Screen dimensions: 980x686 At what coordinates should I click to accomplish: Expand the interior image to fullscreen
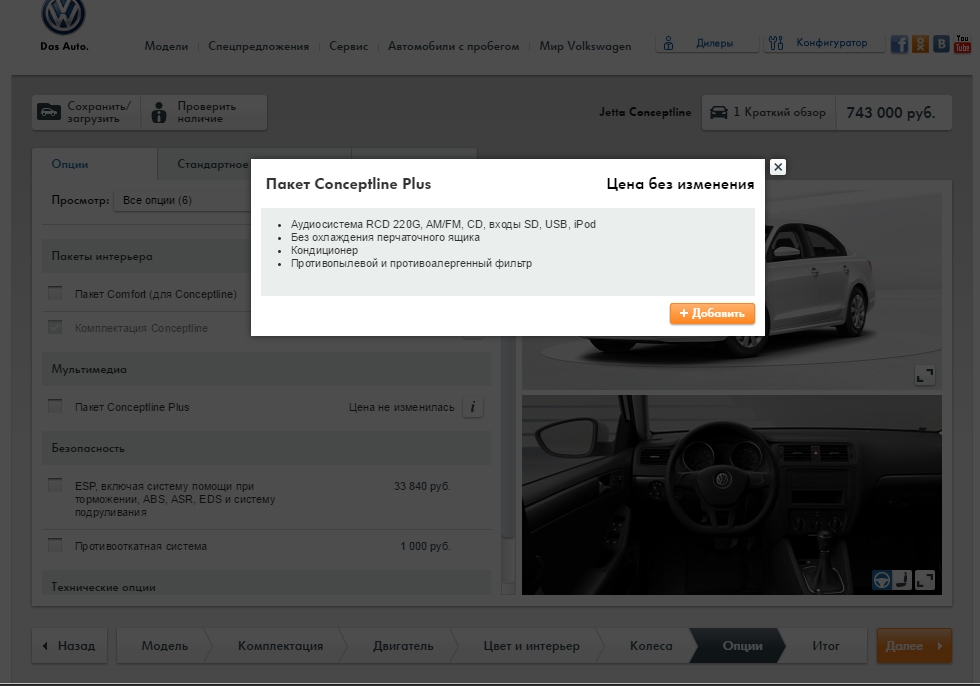[925, 580]
